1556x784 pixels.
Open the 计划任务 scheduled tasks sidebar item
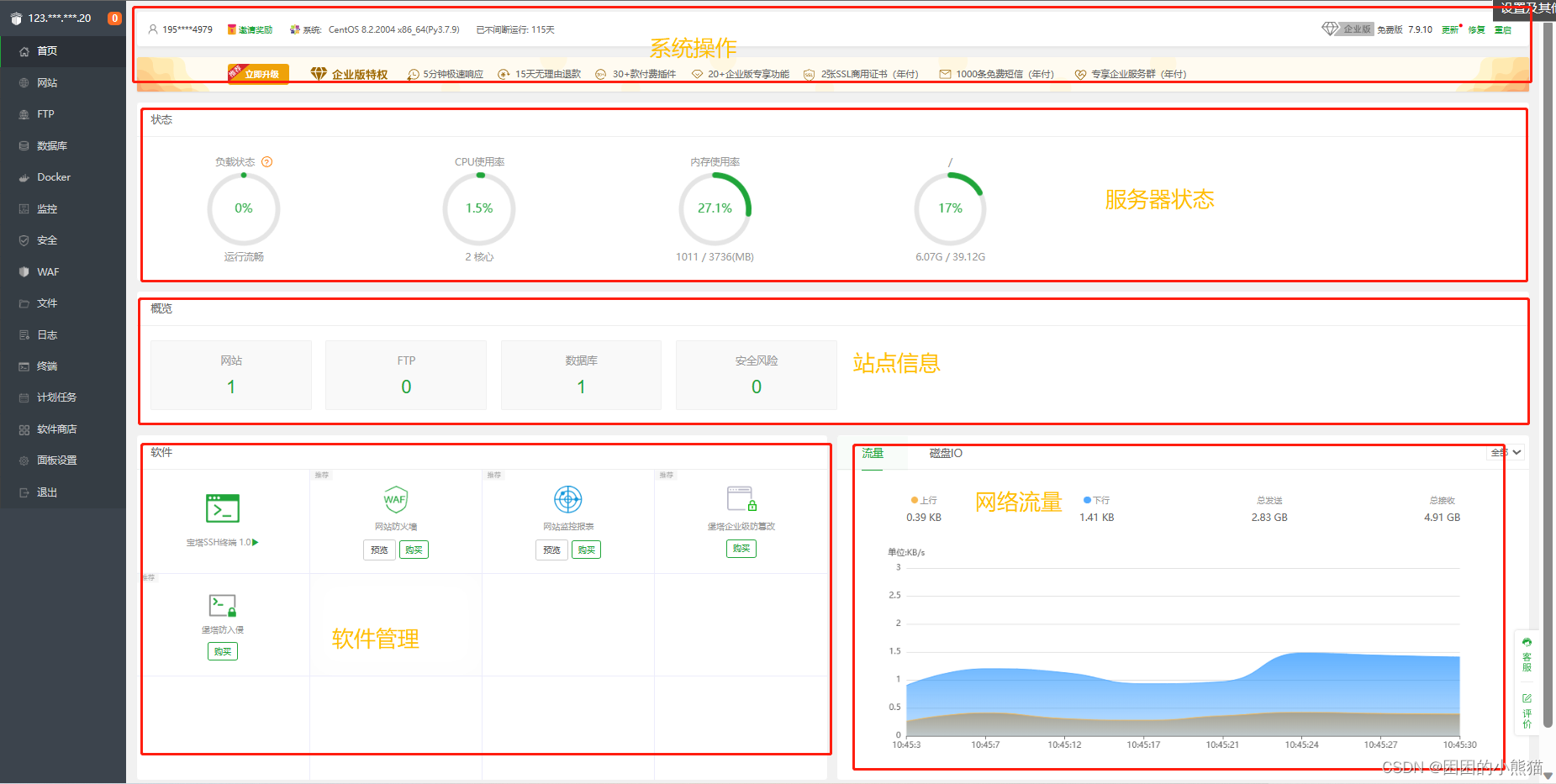click(63, 397)
